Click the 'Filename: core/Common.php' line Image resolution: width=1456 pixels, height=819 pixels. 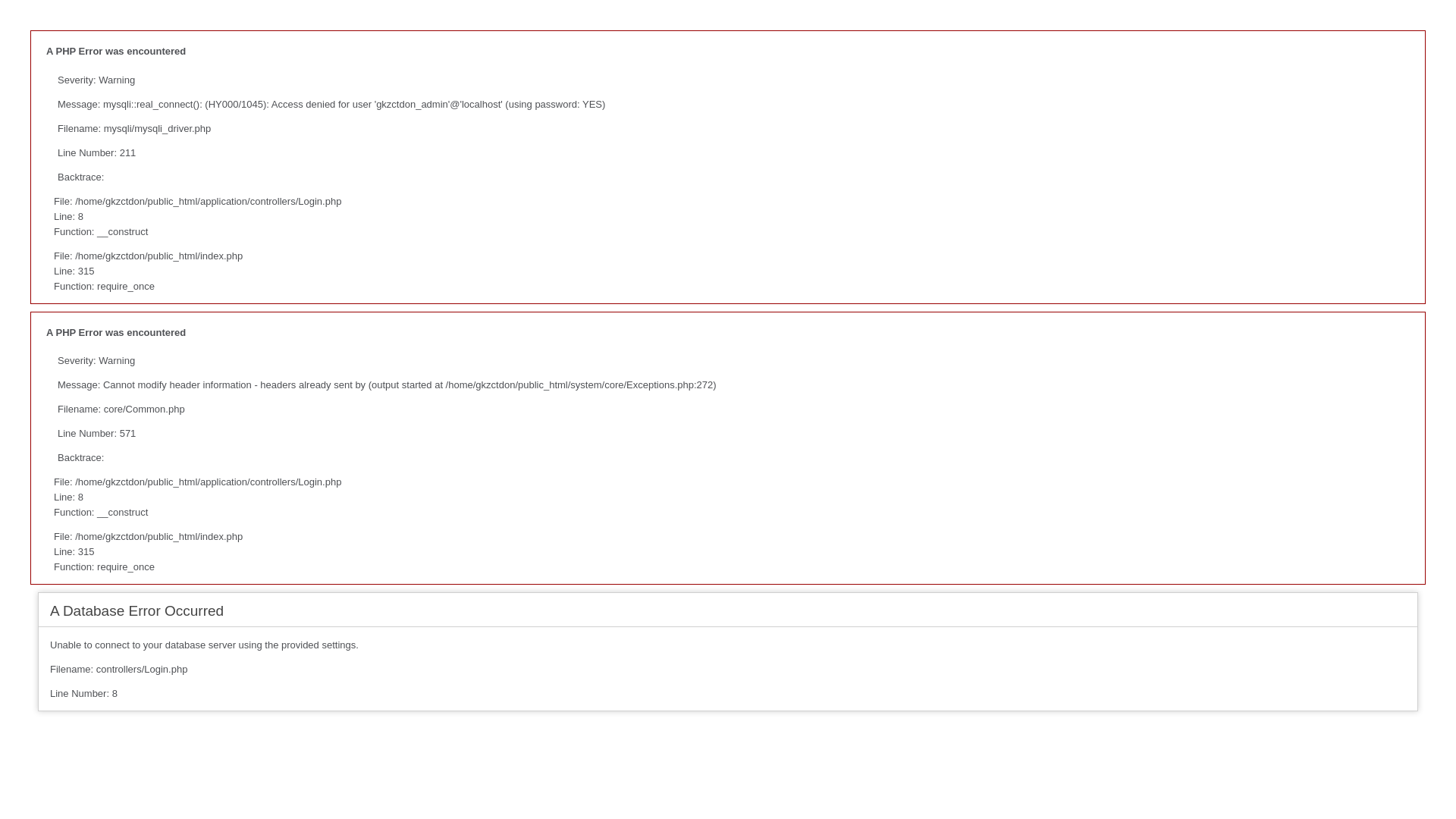pos(121,409)
